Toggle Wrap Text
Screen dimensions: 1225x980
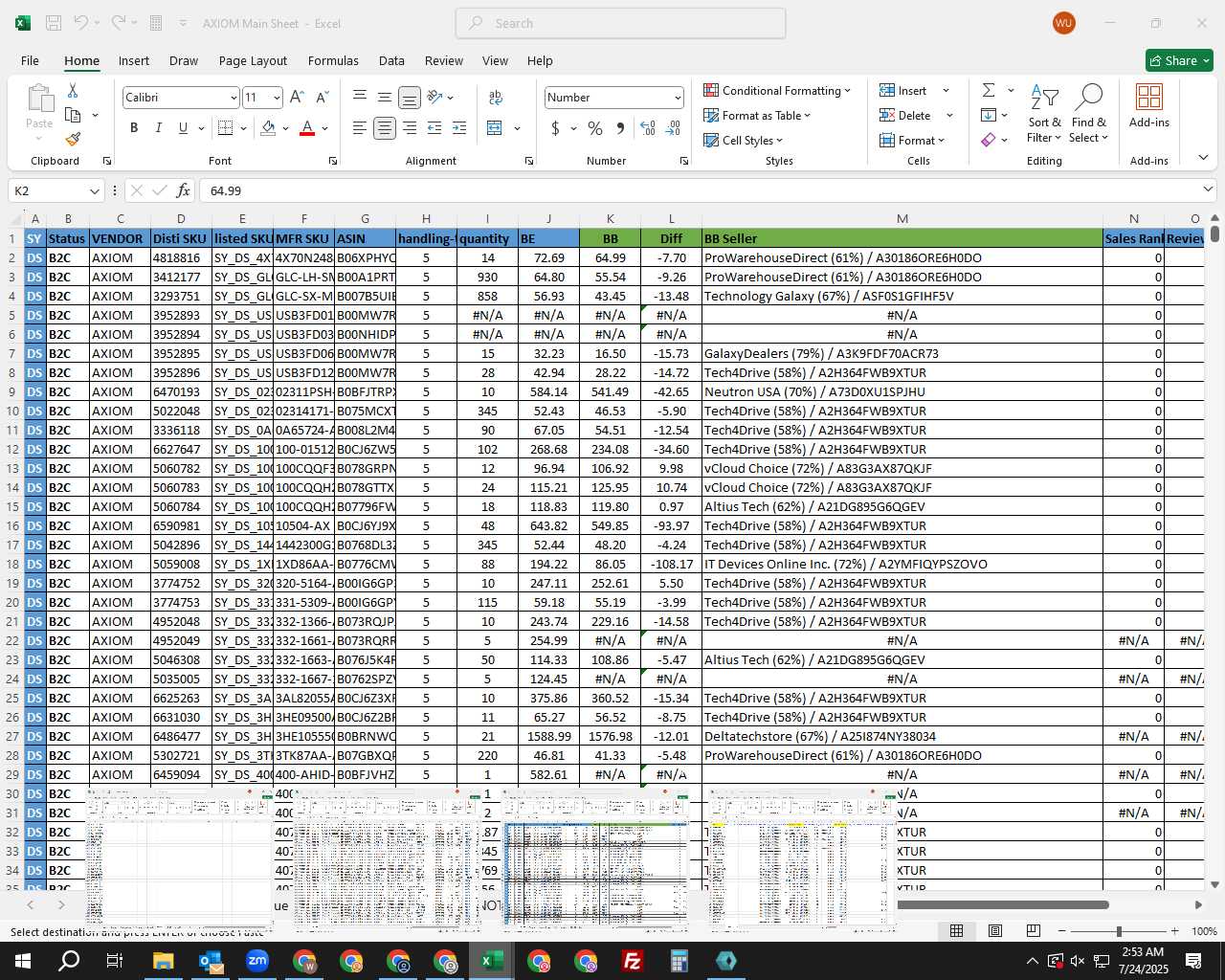[495, 97]
